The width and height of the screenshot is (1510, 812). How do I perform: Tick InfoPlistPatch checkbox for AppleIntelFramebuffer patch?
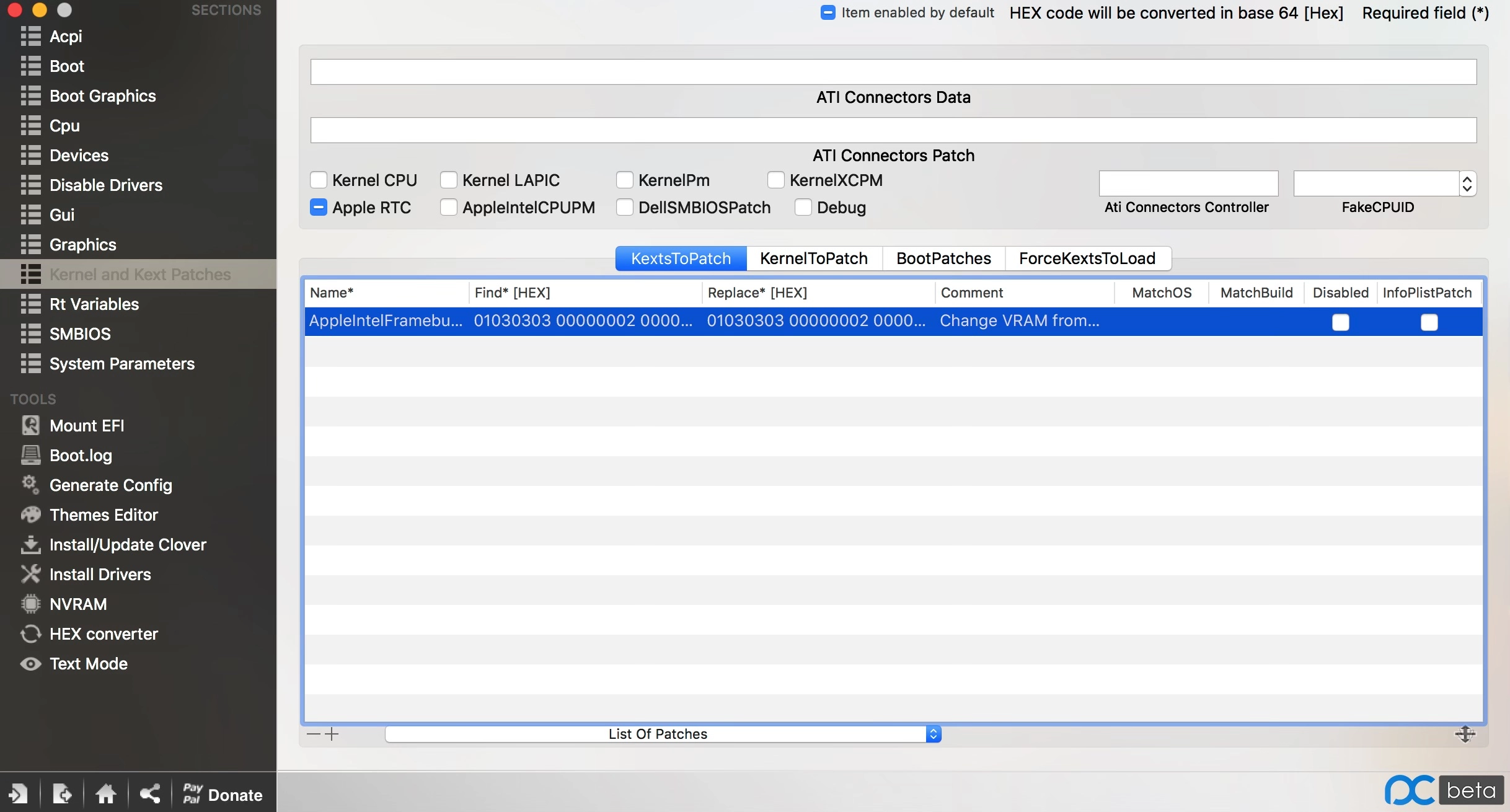tap(1429, 322)
